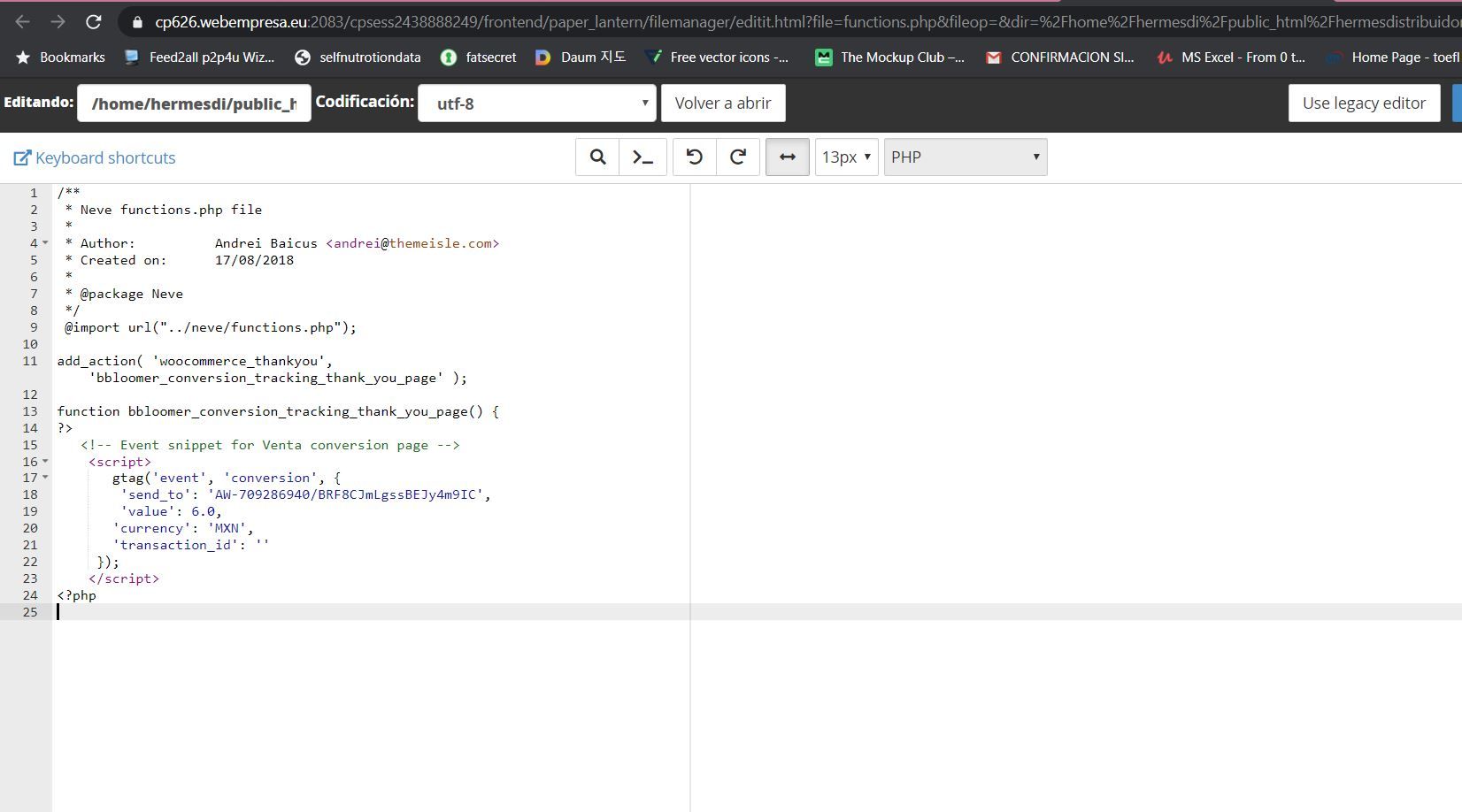The height and width of the screenshot is (812, 1462).
Task: Click the andrei@themeisle.com text on line 4
Action: (x=412, y=243)
